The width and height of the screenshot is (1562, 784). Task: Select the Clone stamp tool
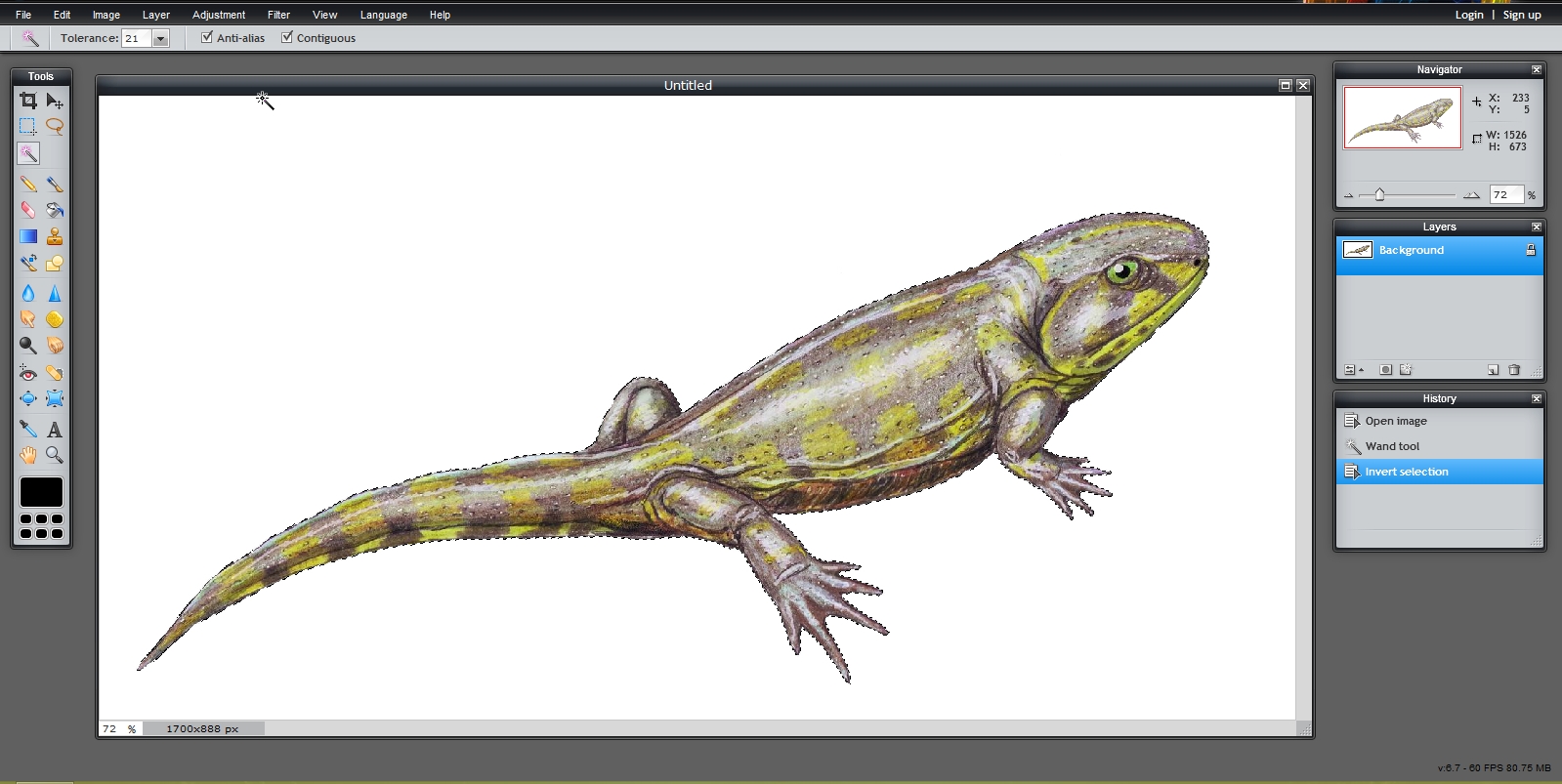coord(55,236)
